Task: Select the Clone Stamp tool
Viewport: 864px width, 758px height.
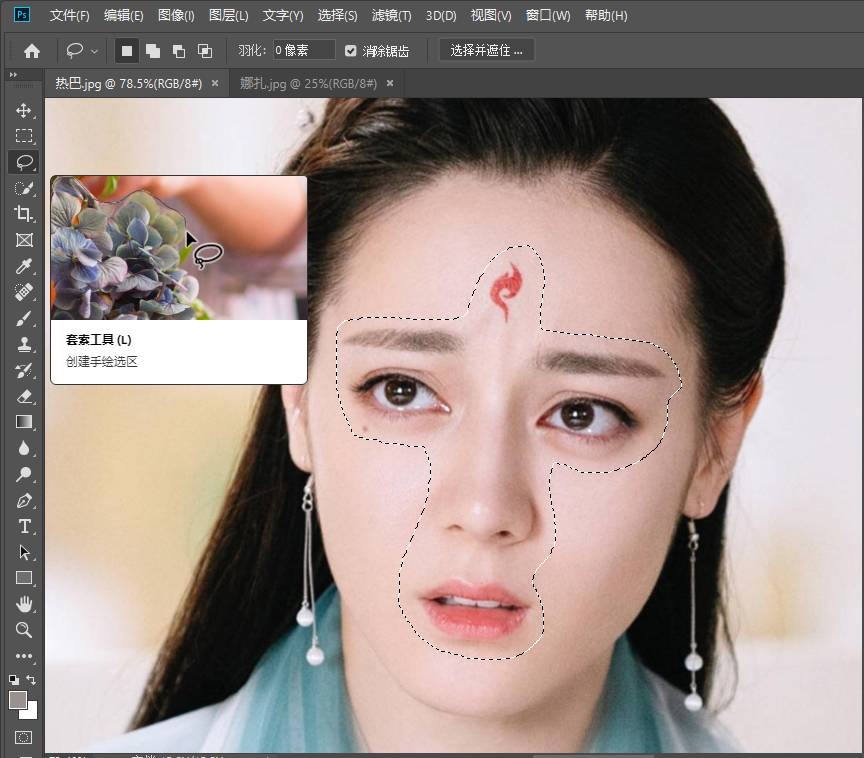Action: point(24,344)
